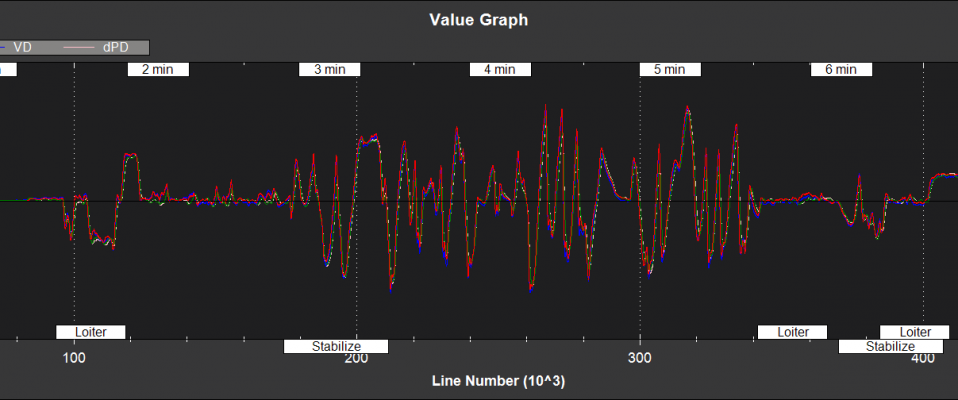Click the first Loiter mode label near 100

tap(91, 332)
